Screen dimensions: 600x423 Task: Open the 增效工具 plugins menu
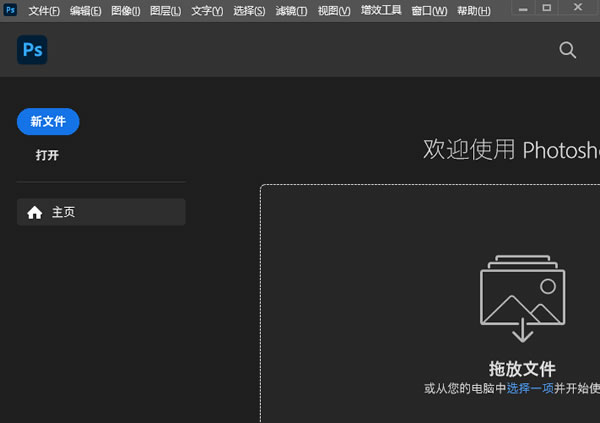click(x=381, y=11)
